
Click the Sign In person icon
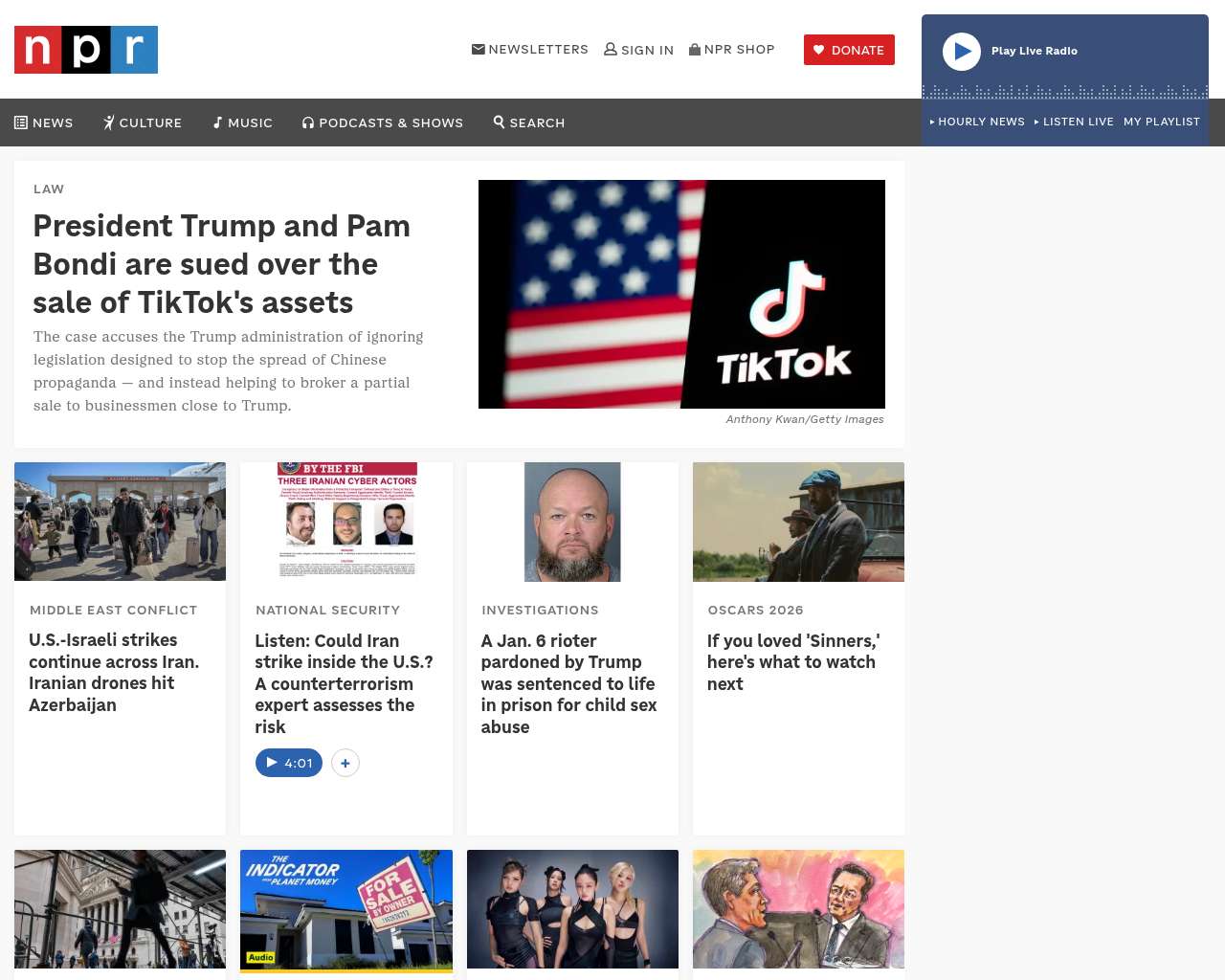pos(611,49)
